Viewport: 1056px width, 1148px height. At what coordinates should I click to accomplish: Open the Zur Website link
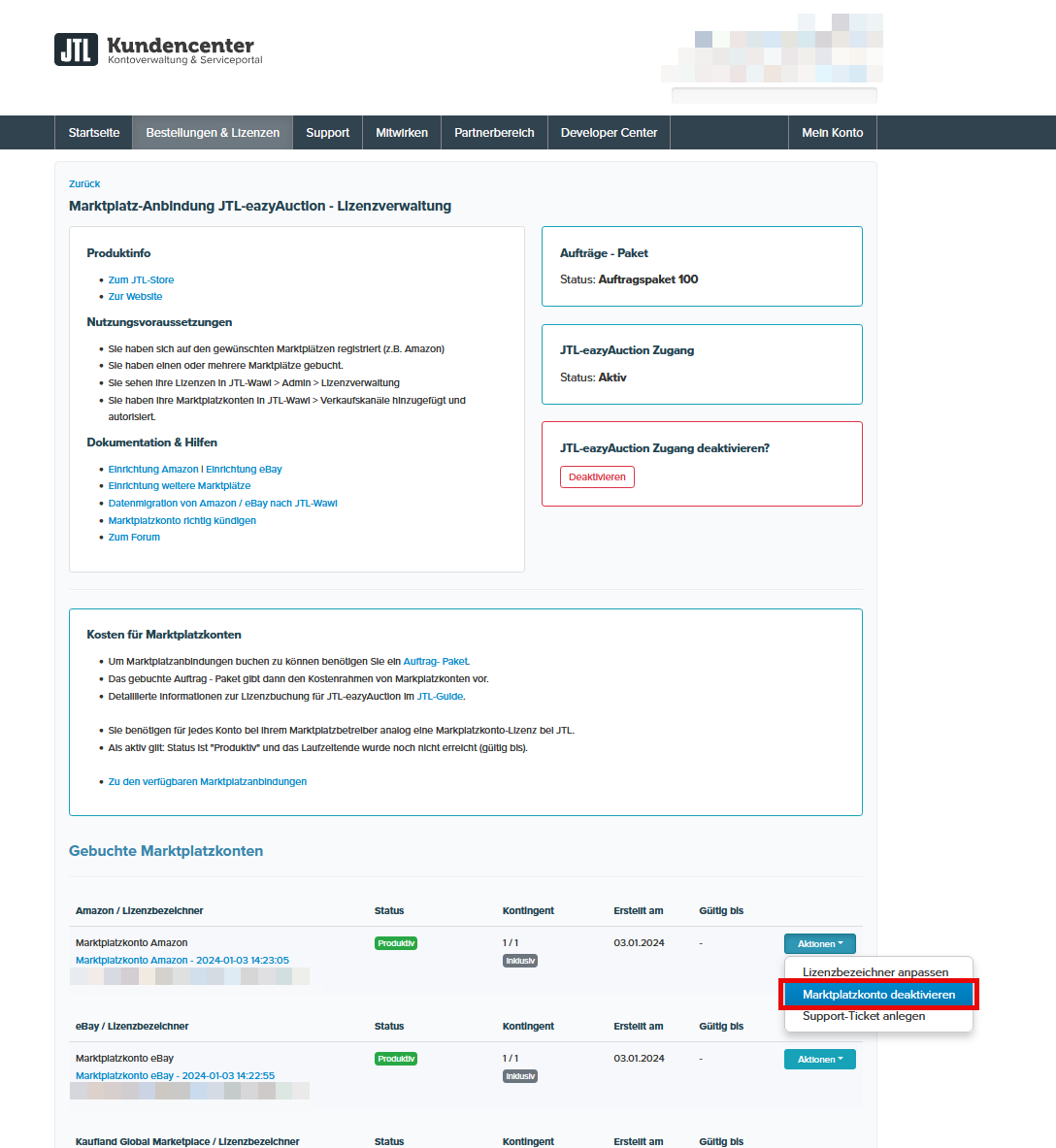pyautogui.click(x=136, y=297)
